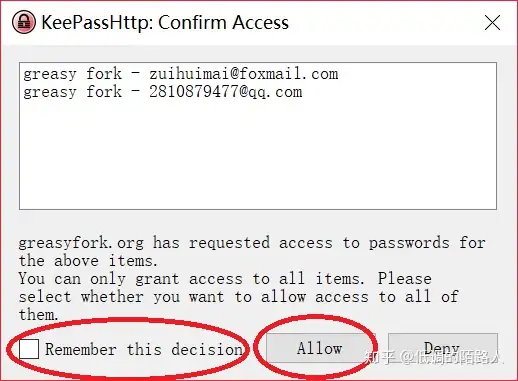Image resolution: width=518 pixels, height=381 pixels.
Task: Close the Confirm Access dialog with X
Action: point(492,23)
